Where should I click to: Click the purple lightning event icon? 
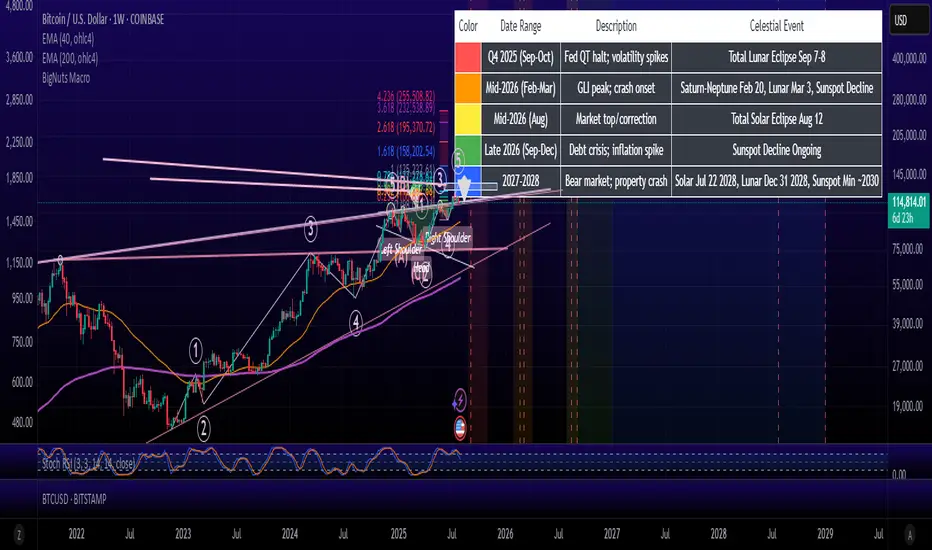459,401
